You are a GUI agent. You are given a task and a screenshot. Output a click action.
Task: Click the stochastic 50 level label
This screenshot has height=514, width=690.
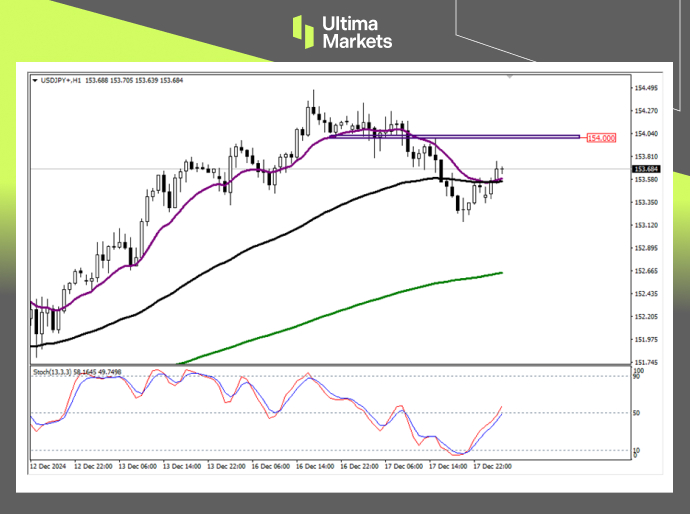tap(636, 412)
